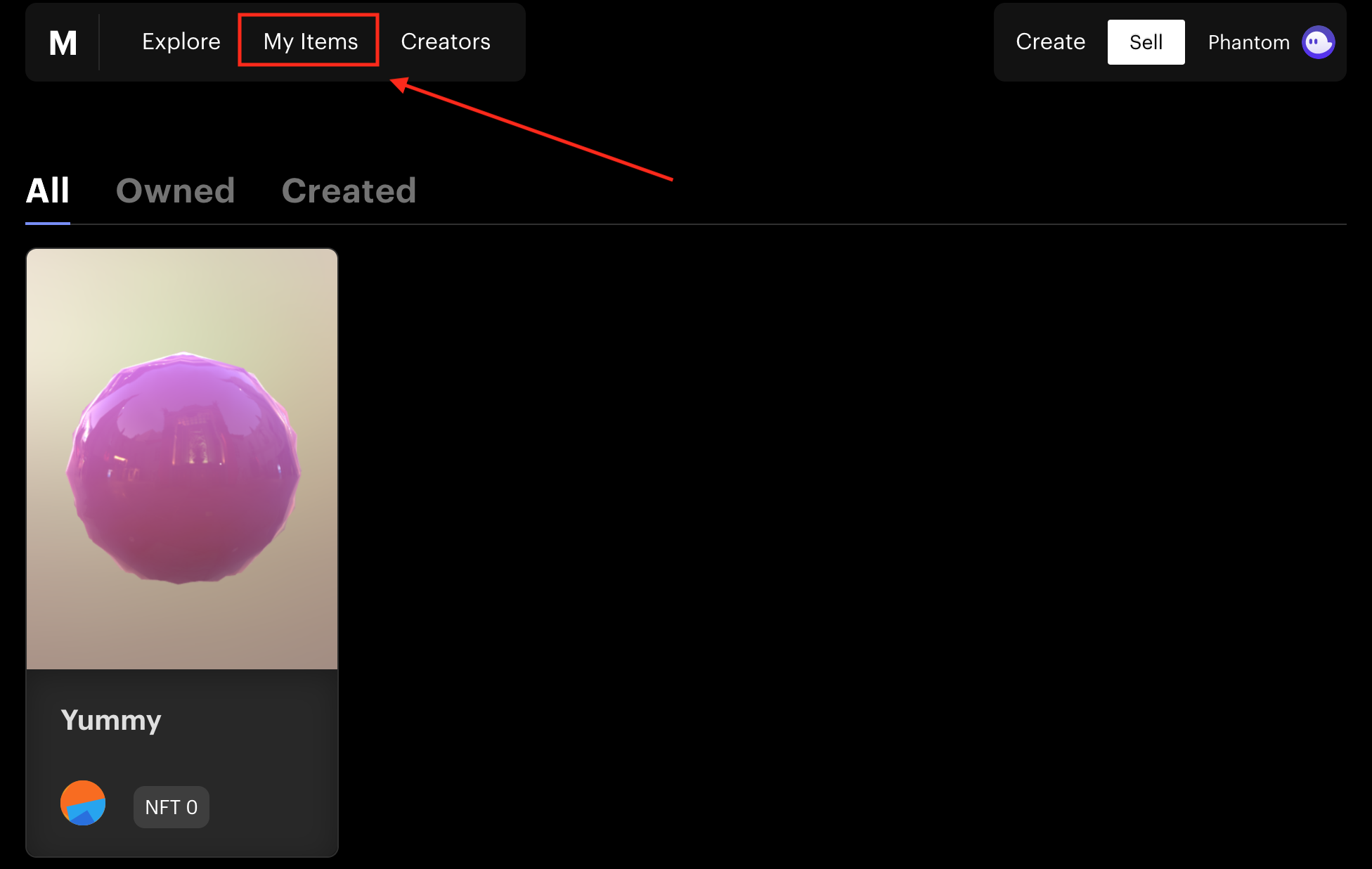Click the orange and blue creator avatar
This screenshot has height=869, width=1372.
(83, 803)
